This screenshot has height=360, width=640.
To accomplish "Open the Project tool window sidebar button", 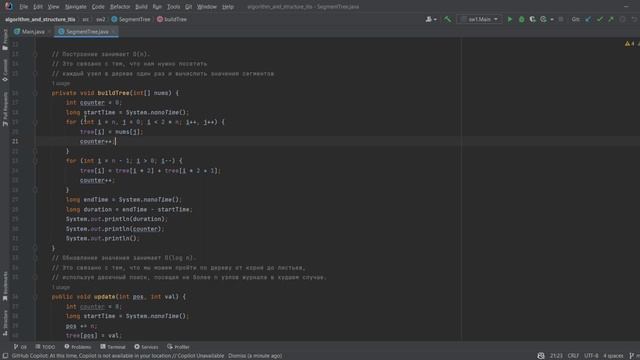I will point(5,40).
